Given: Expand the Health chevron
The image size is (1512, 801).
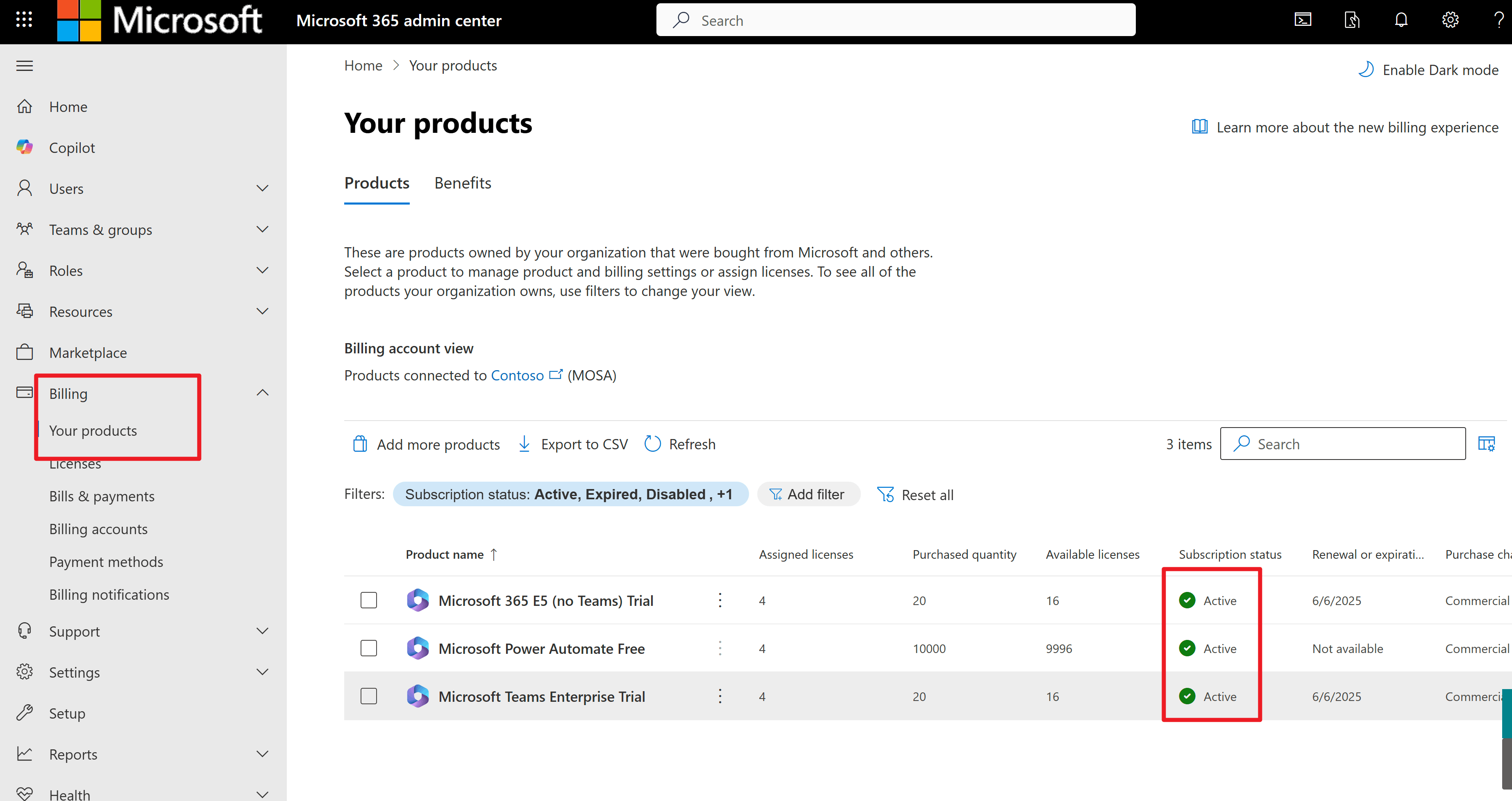Looking at the screenshot, I should pyautogui.click(x=262, y=794).
